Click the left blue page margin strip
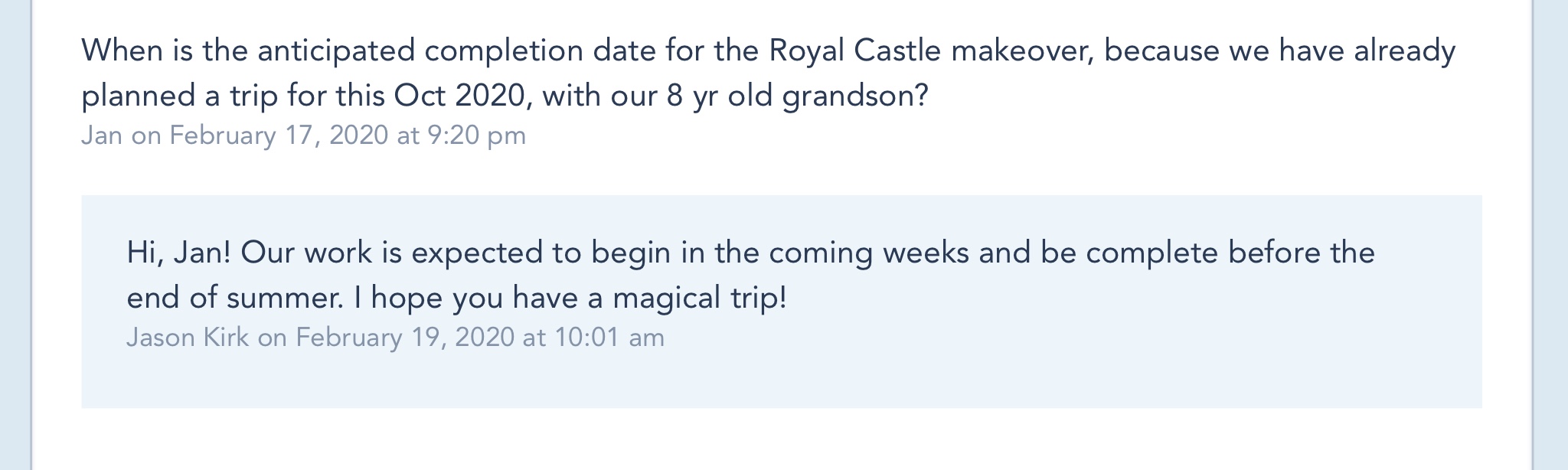The width and height of the screenshot is (1568, 470). (x=15, y=230)
